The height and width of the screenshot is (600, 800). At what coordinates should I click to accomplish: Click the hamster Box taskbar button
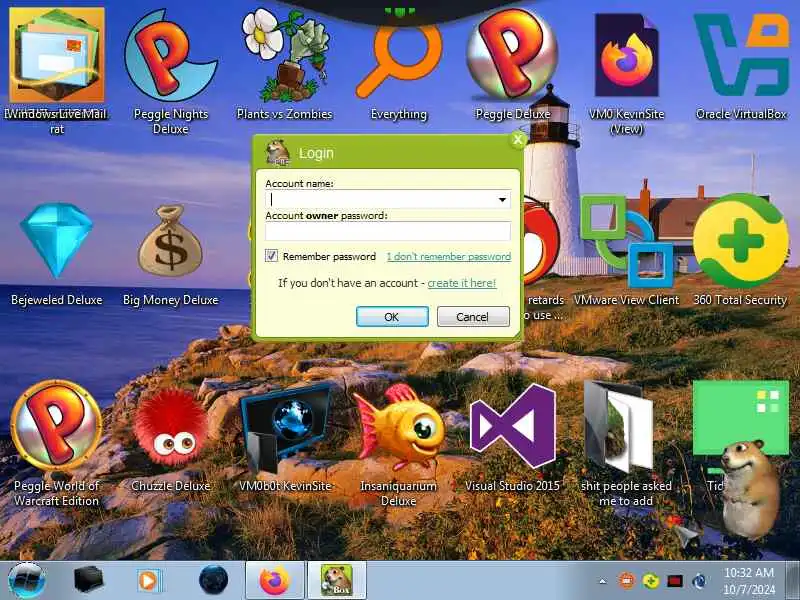[337, 580]
